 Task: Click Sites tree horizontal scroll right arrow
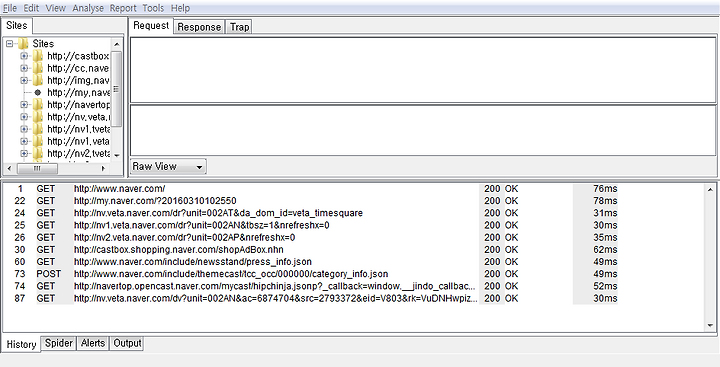pos(103,169)
